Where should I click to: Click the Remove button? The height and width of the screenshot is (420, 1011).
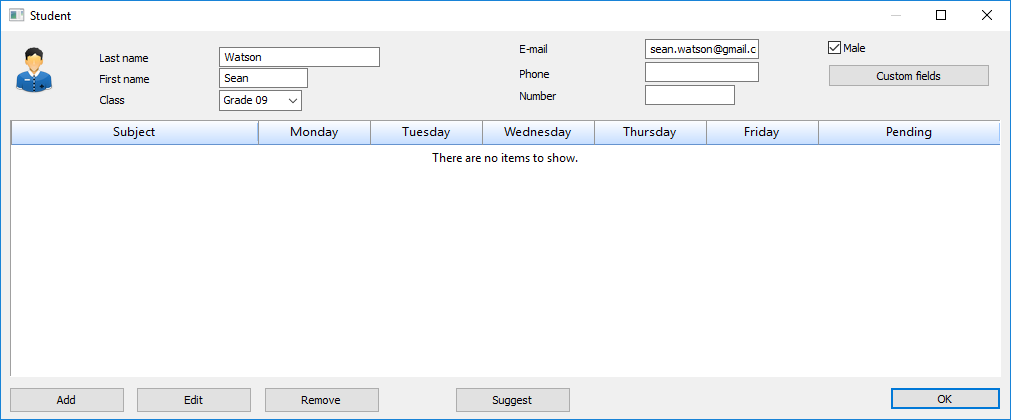[x=321, y=400]
